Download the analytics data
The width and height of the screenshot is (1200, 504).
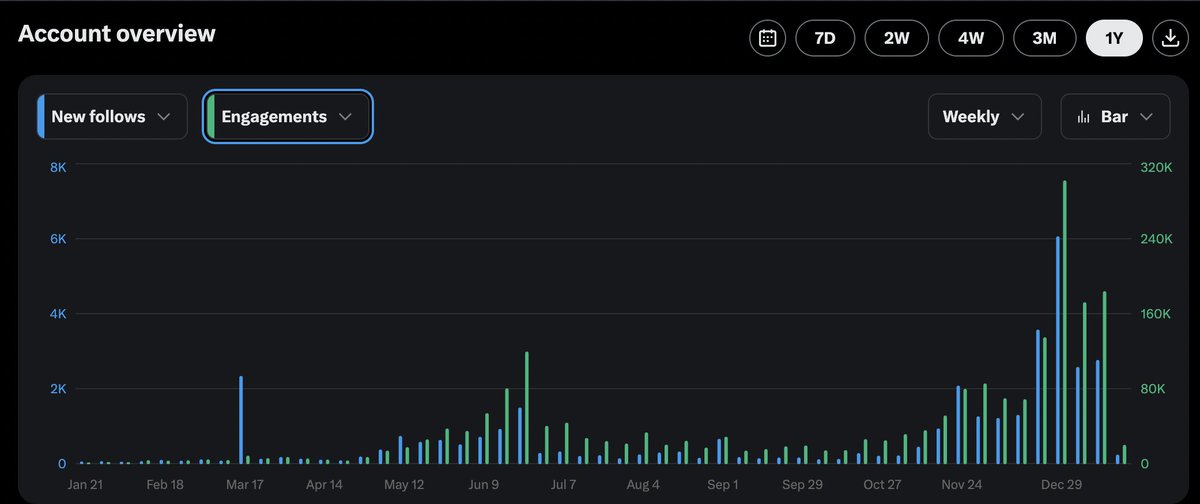tap(1169, 38)
